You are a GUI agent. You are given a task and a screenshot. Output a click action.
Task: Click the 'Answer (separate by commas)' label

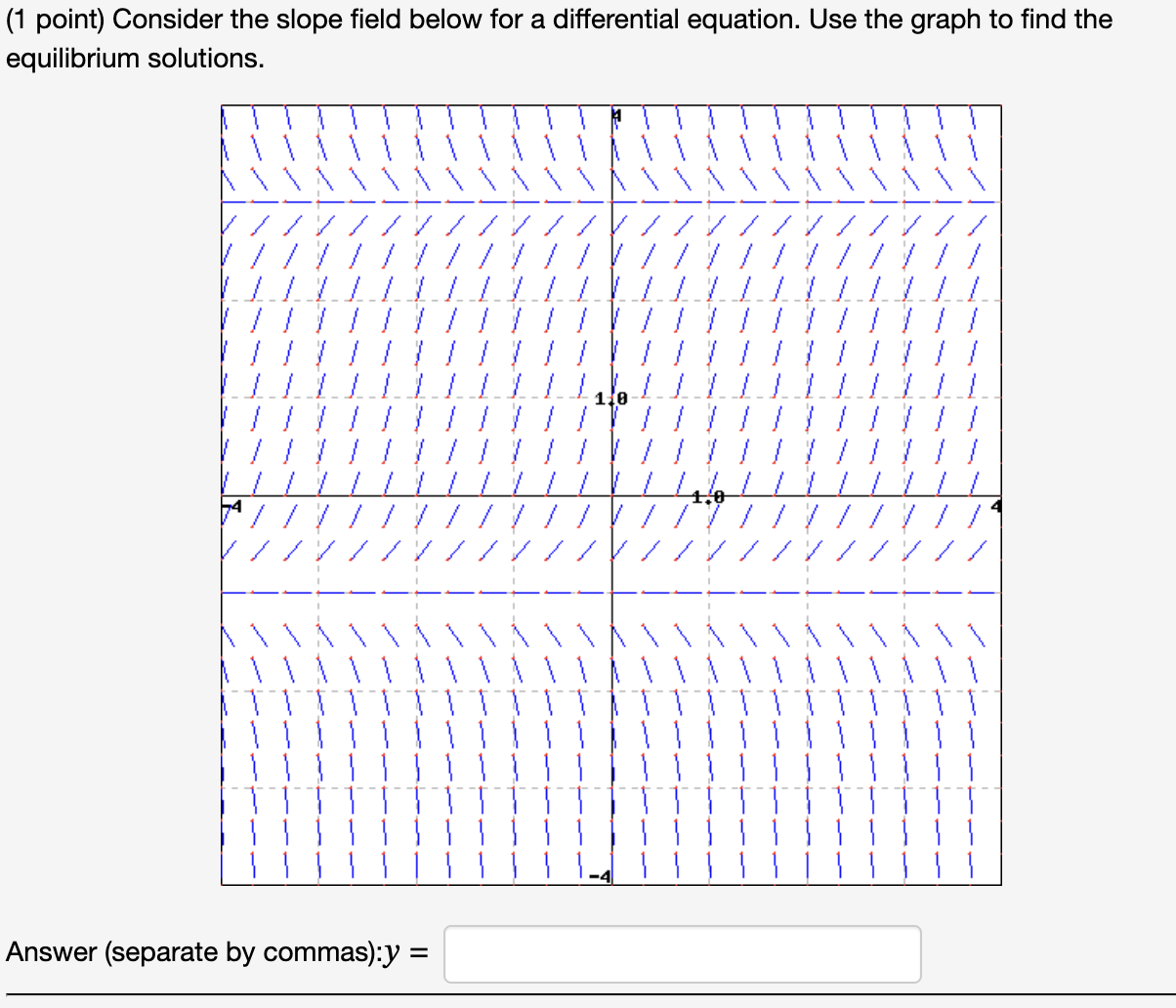pyautogui.click(x=195, y=952)
